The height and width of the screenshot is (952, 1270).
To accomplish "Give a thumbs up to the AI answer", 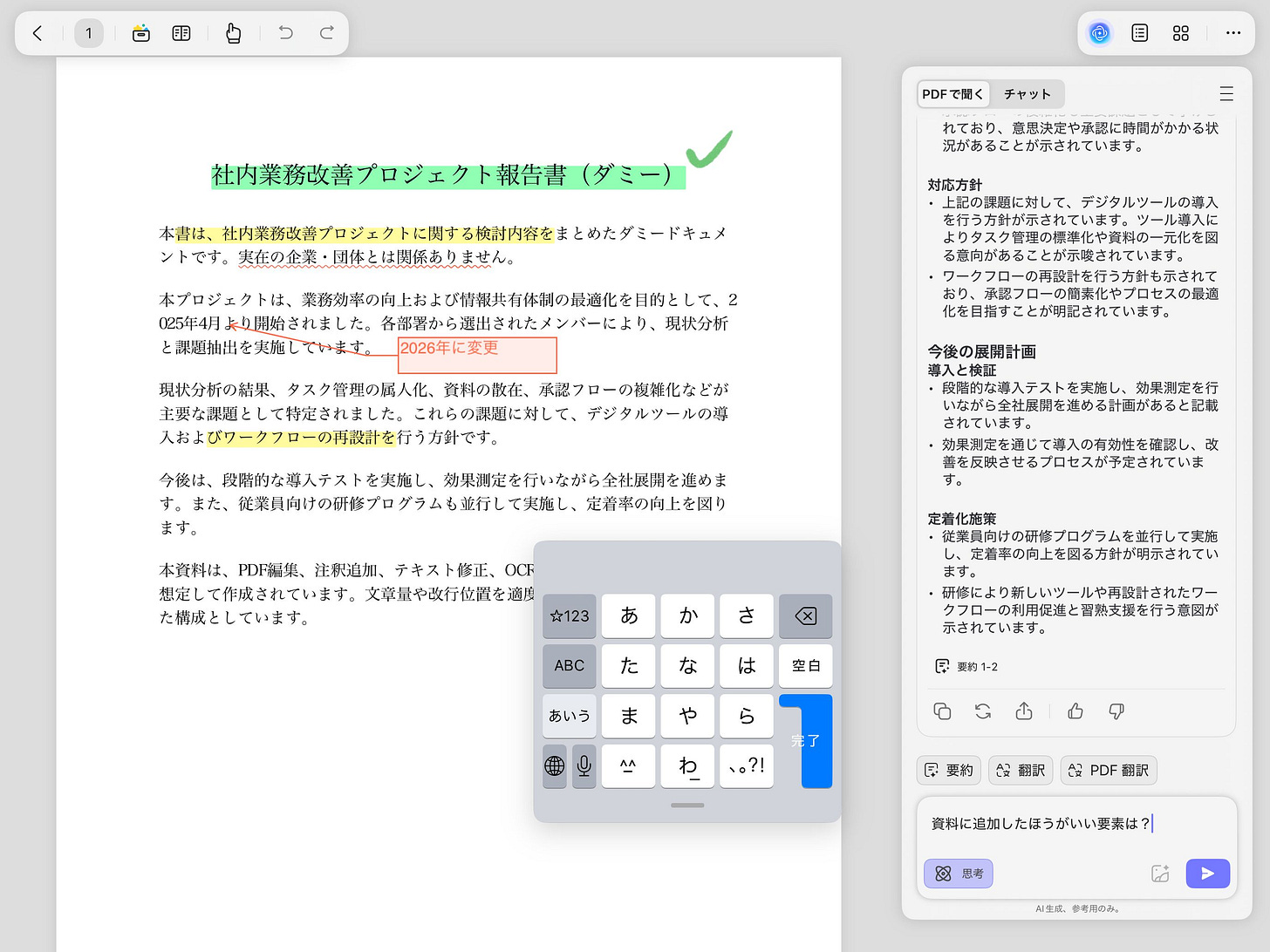I will (1075, 711).
